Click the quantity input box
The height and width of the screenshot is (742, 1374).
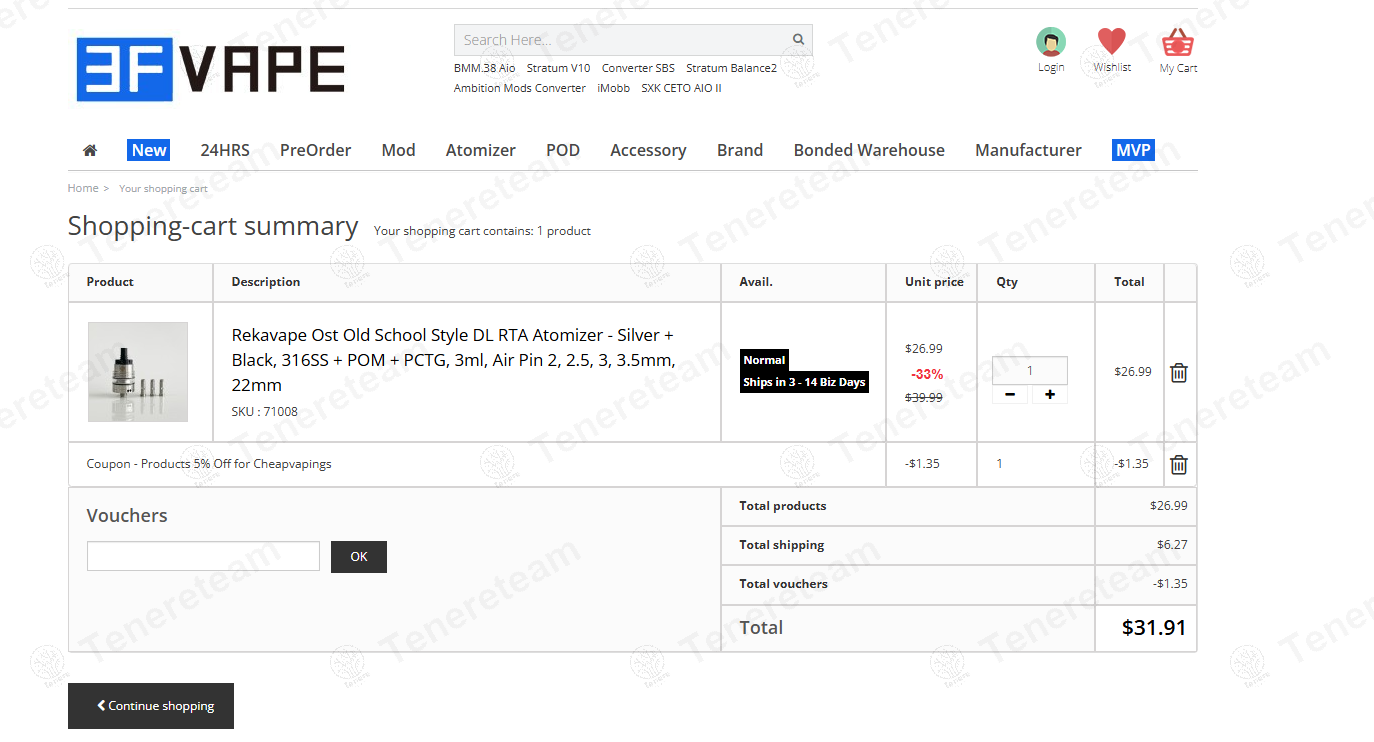[1030, 371]
